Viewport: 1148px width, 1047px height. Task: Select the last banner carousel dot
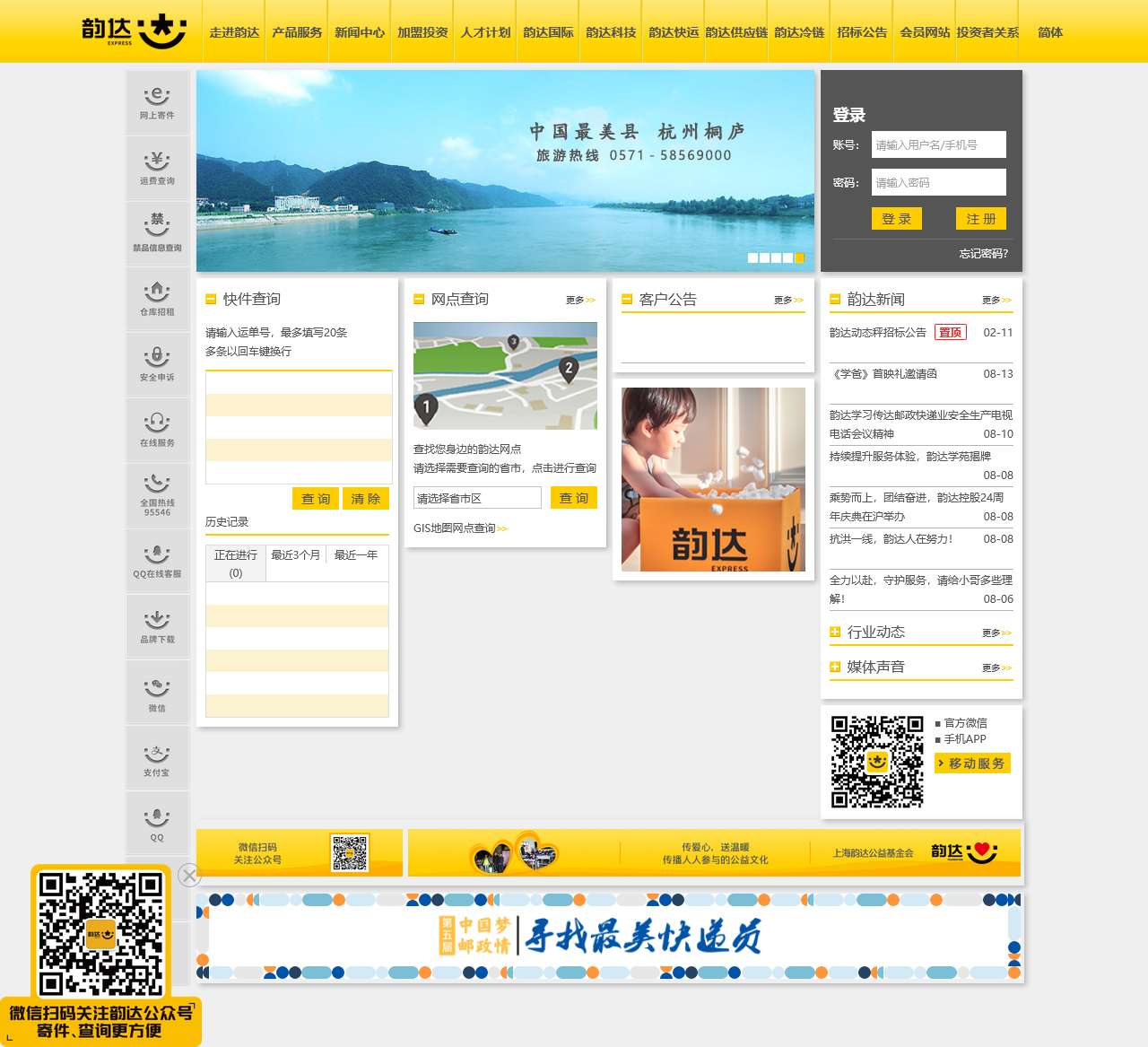pos(799,257)
